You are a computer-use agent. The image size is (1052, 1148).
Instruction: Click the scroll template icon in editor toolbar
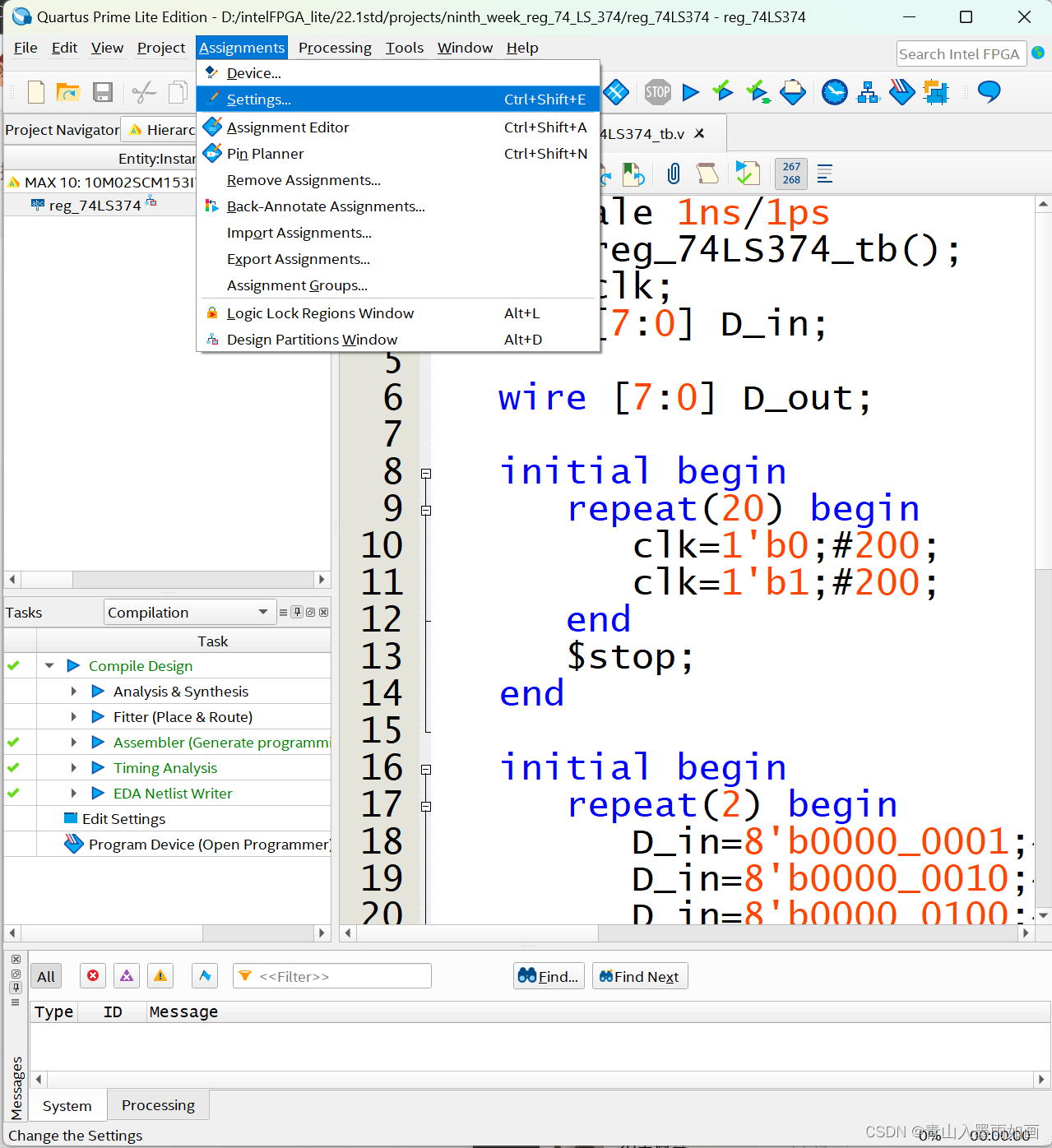(707, 174)
